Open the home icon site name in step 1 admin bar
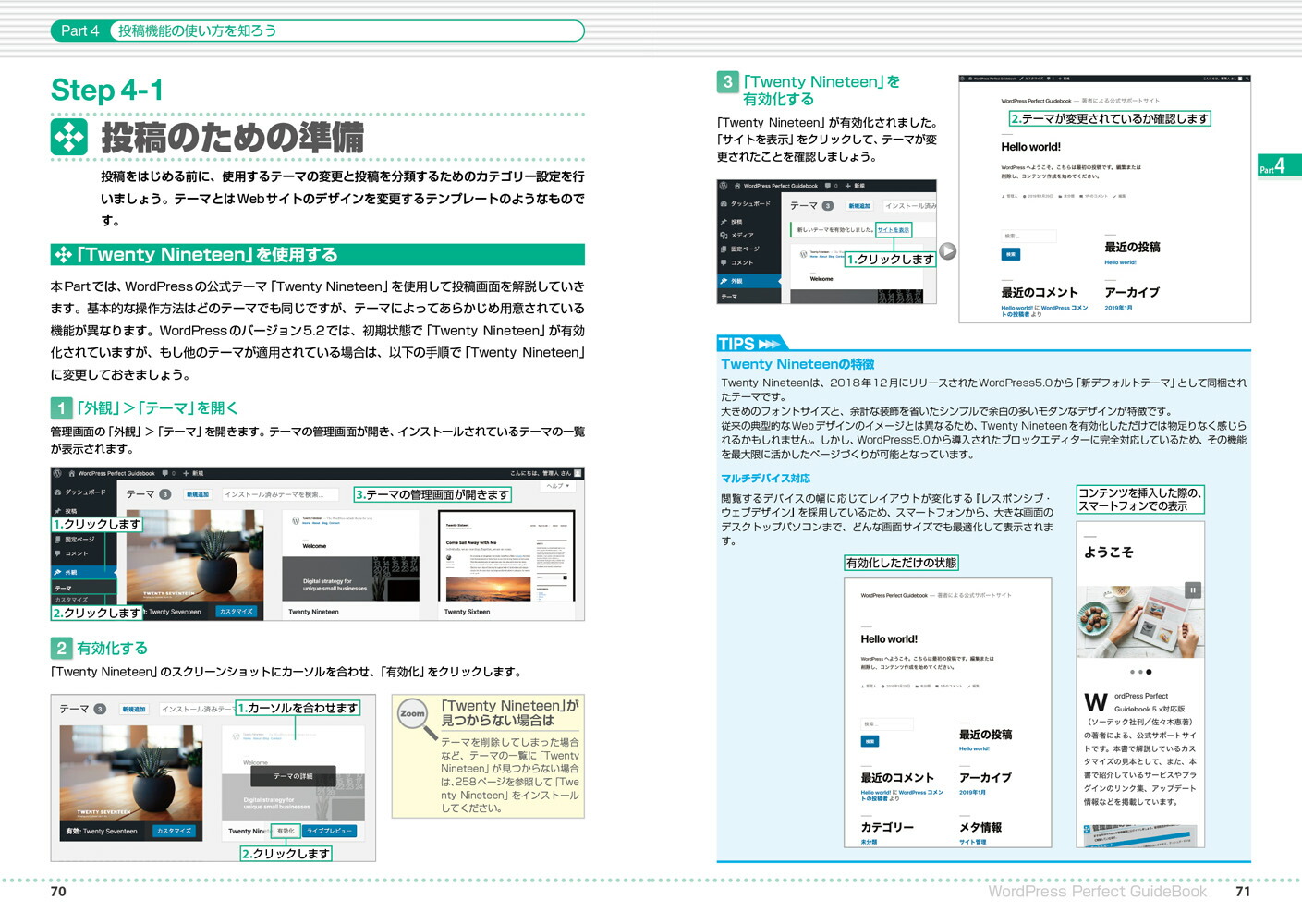Screen dimensions: 1302x924 pos(113,473)
